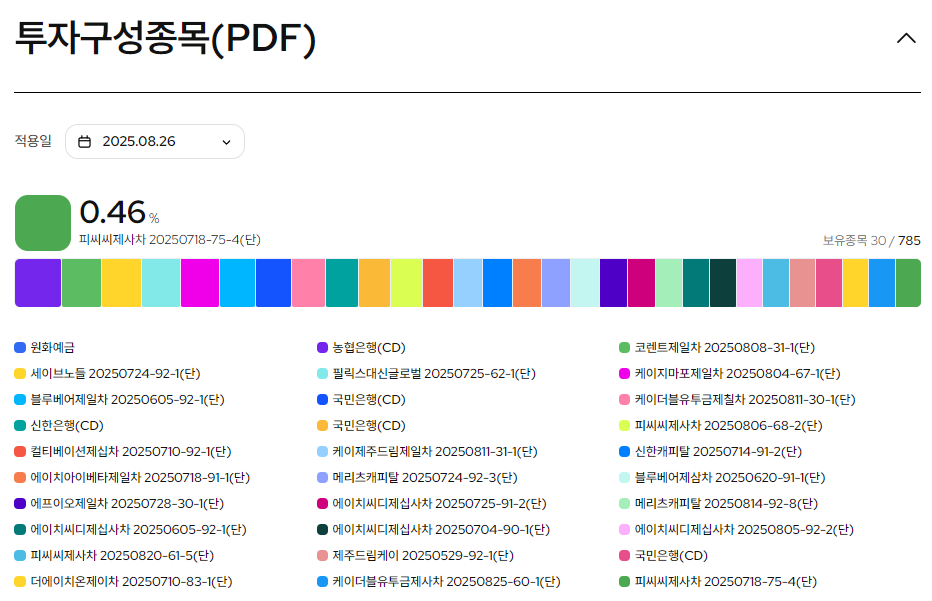932x601 pixels.
Task: Click 에프아이오제일차 20250728-30-1(단) legend entry
Action: coord(119,504)
